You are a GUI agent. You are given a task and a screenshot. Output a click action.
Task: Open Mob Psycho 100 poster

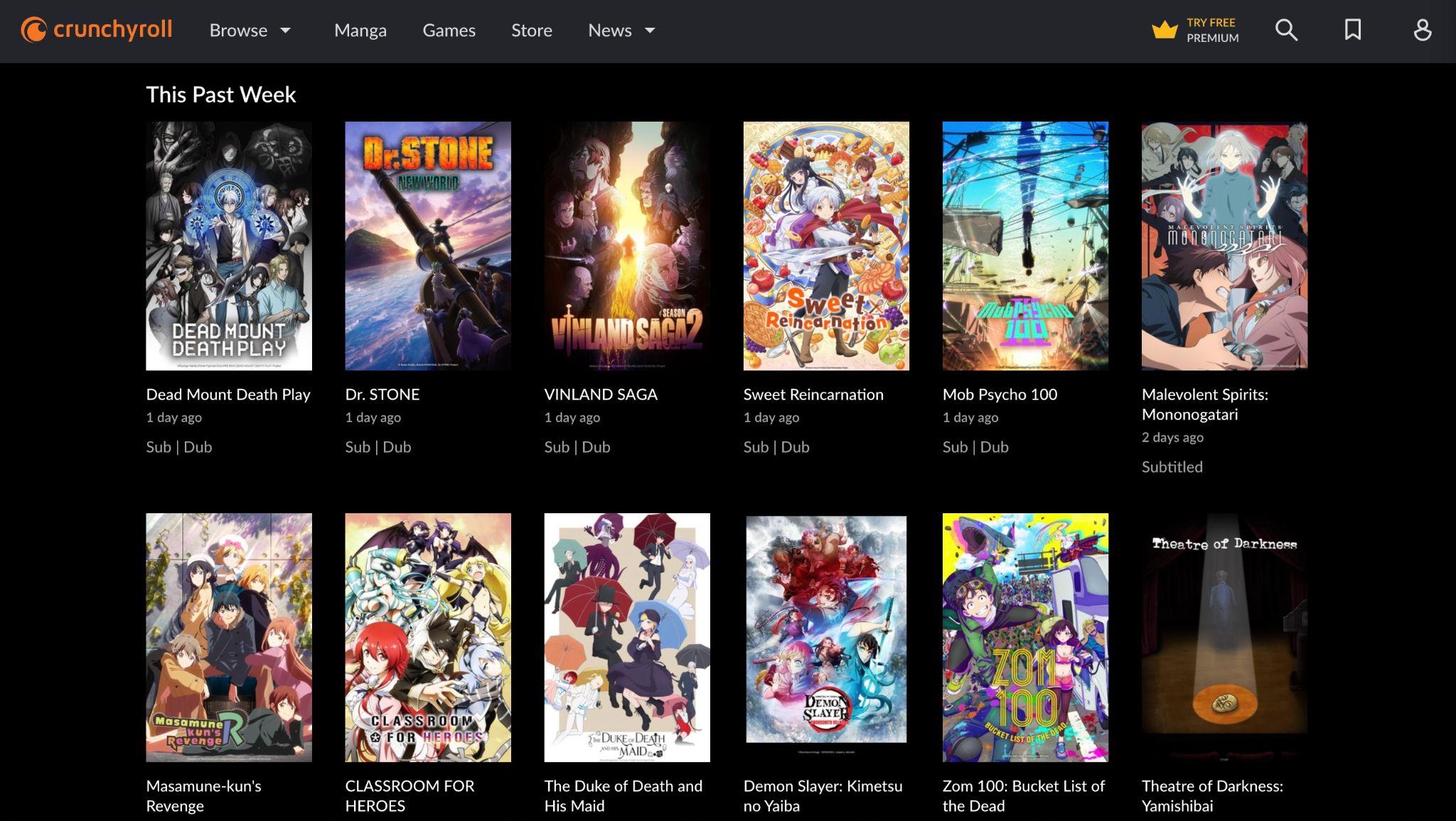point(1025,246)
